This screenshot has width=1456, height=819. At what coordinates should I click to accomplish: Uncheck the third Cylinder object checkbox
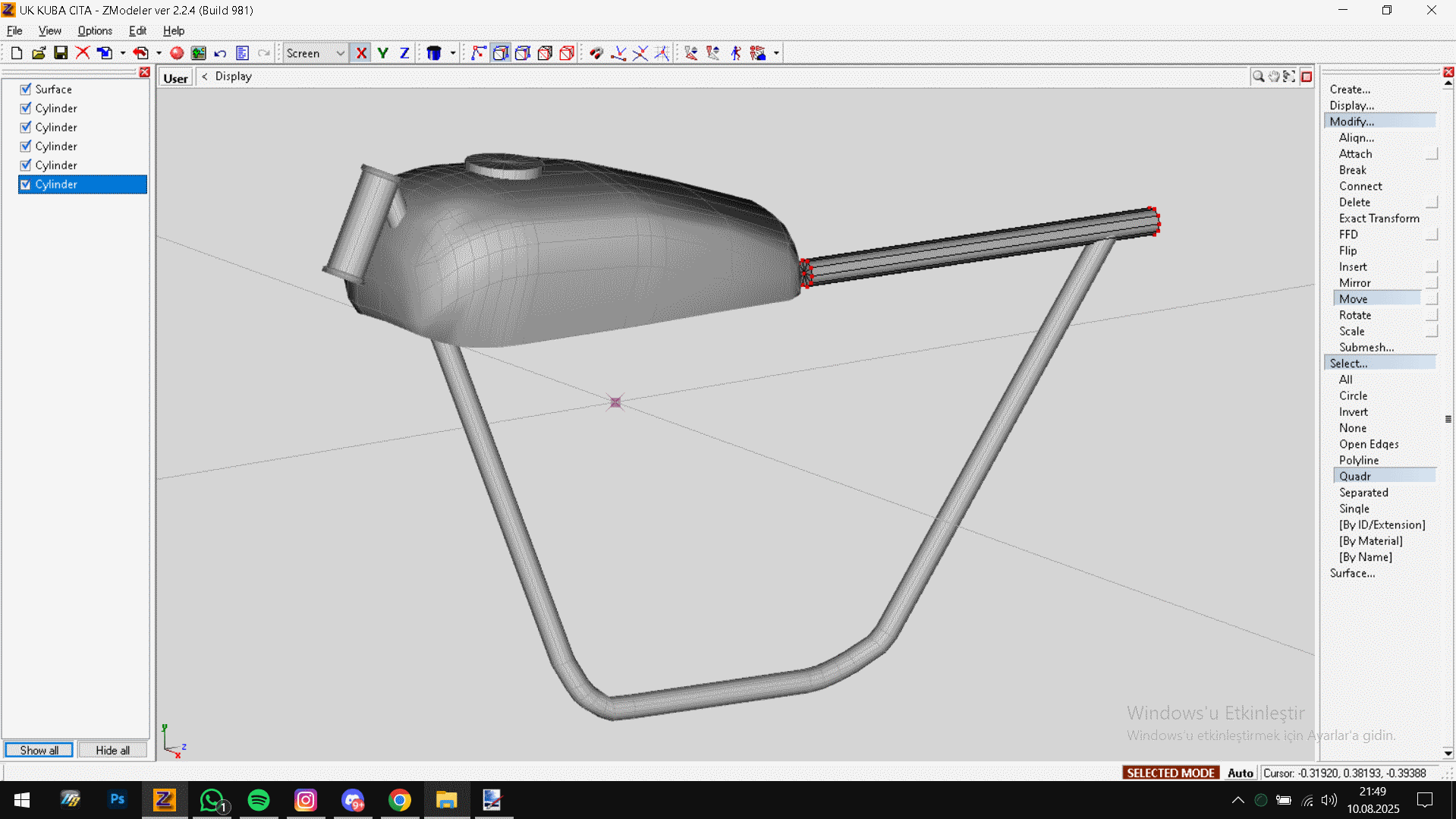point(26,146)
